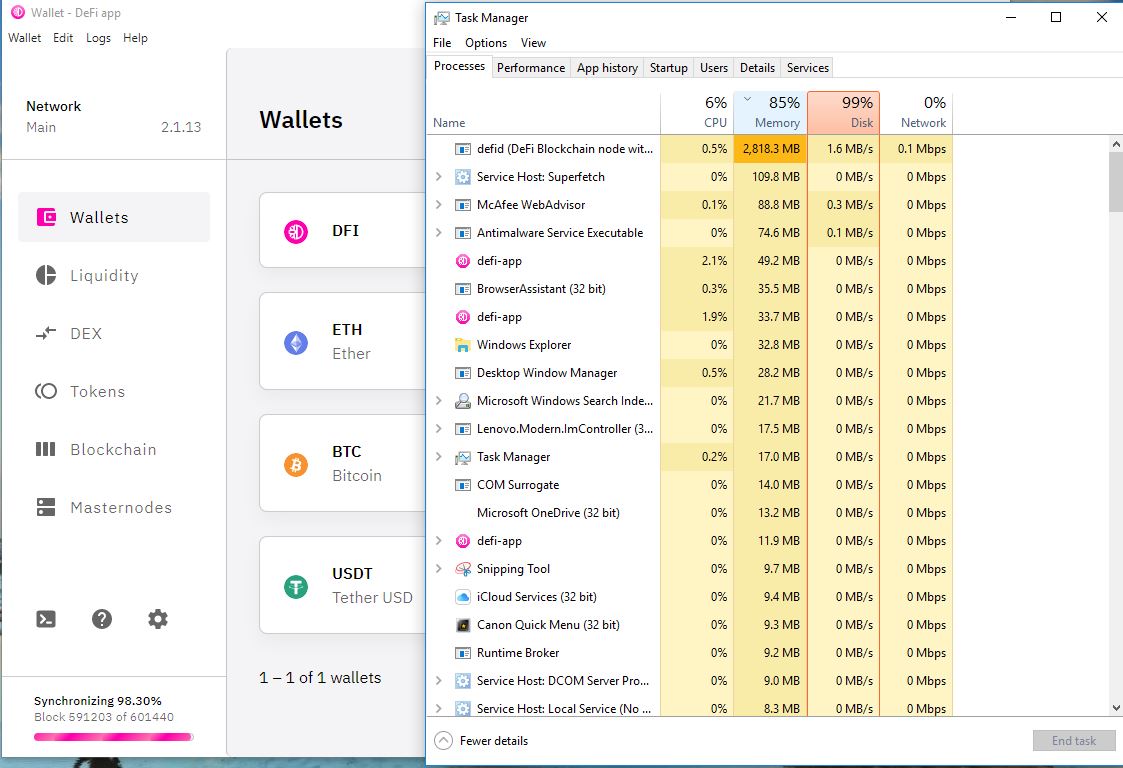The image size is (1123, 768).
Task: Sort processes by the Name column
Action: point(544,112)
